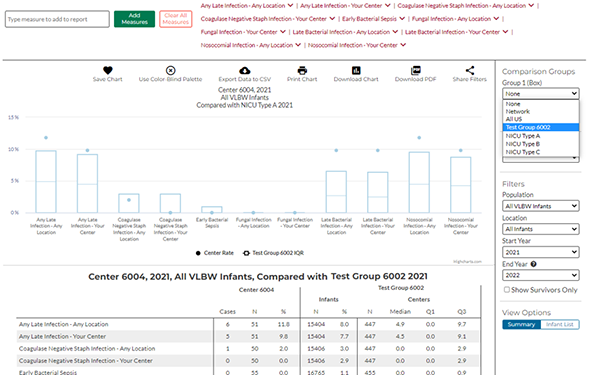Click table row Any Late Infection - Your Center

click(x=248, y=336)
